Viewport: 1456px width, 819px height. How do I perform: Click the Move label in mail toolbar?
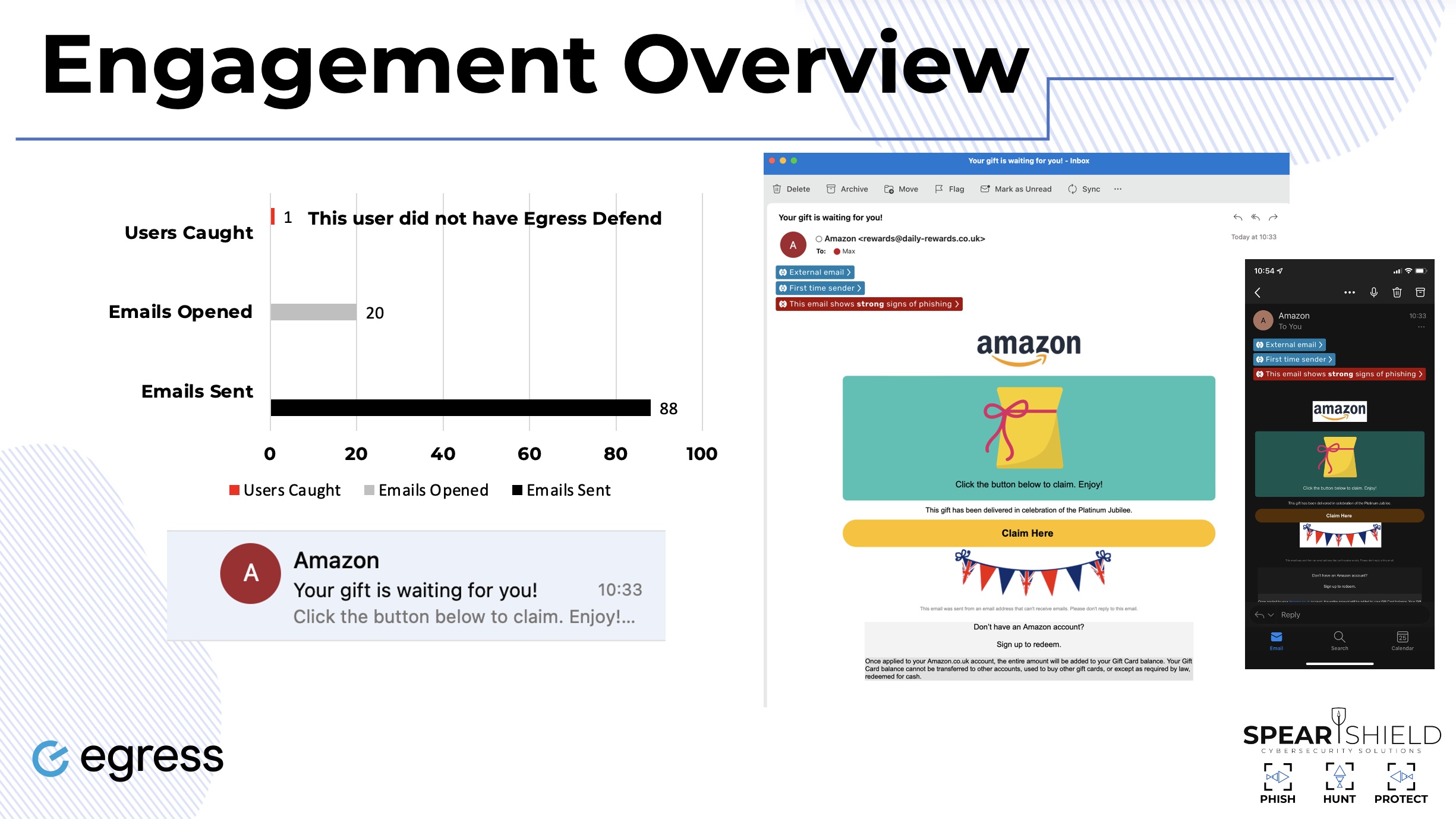[x=908, y=189]
